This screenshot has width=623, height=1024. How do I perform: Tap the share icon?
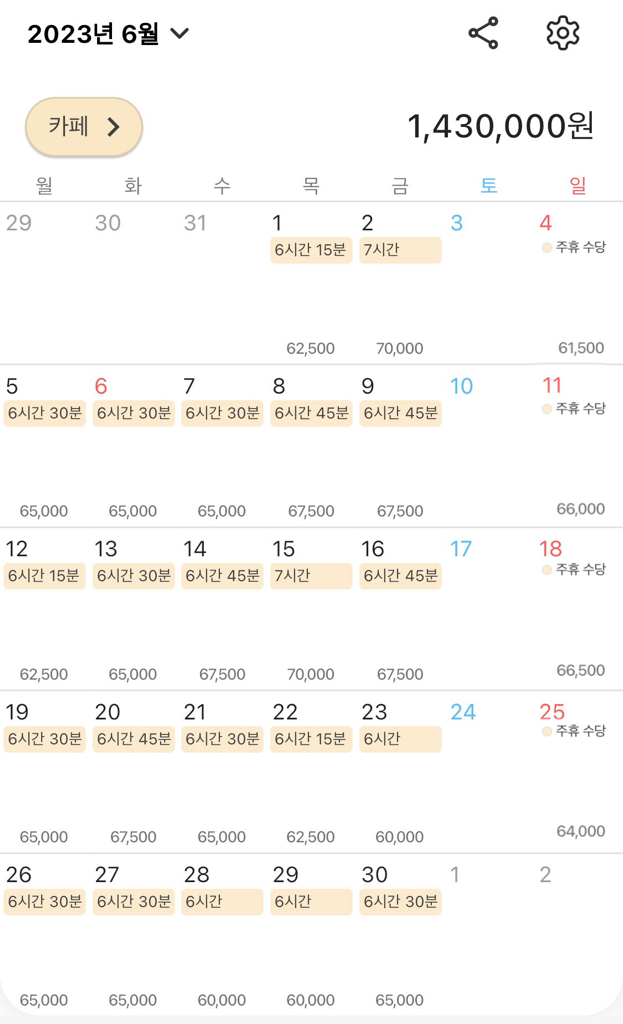click(483, 33)
